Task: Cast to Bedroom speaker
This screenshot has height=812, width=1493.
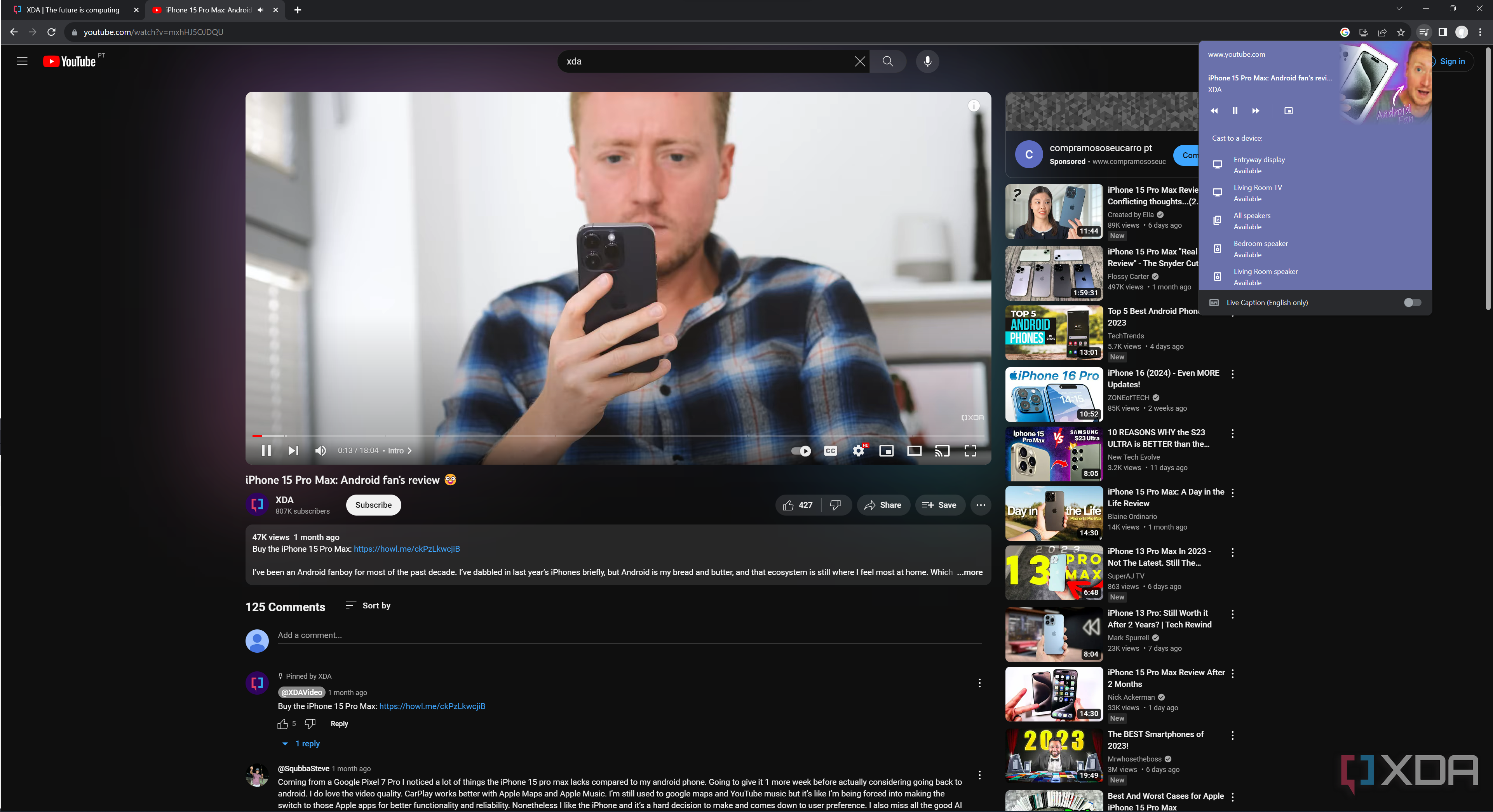Action: 1315,249
